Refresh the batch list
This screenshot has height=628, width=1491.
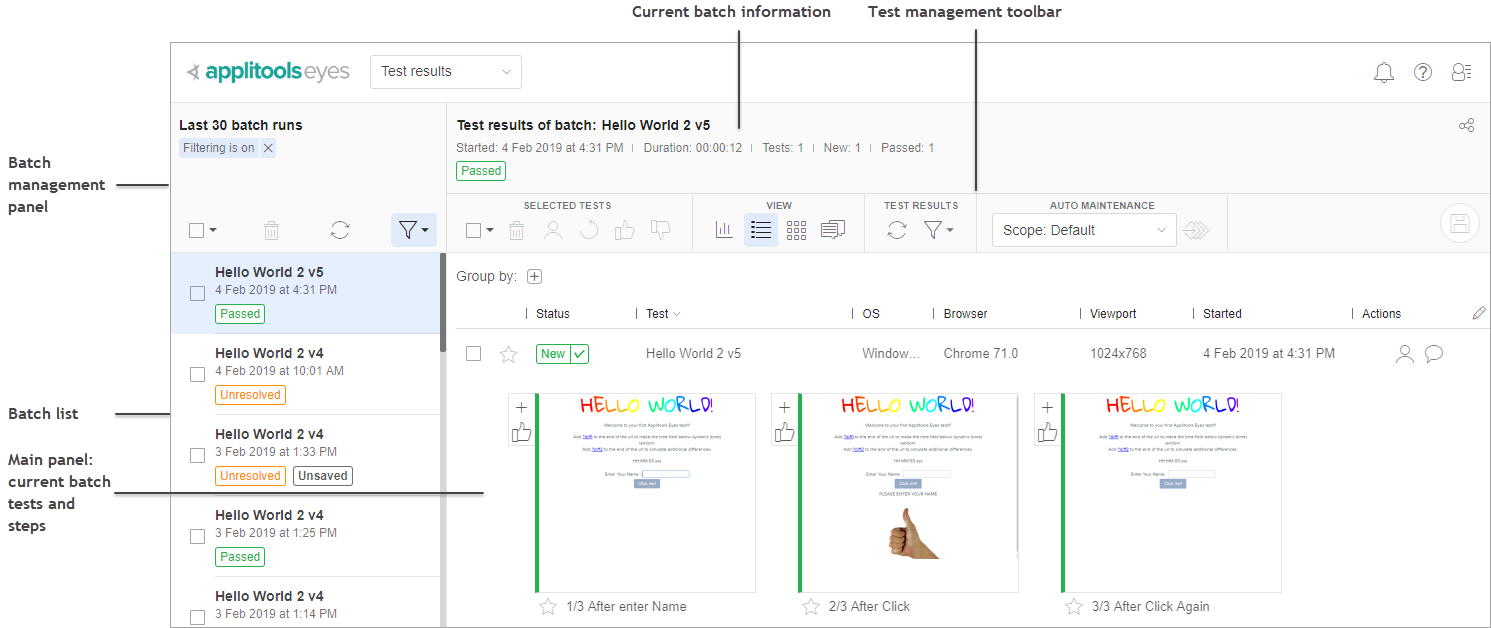tap(340, 230)
